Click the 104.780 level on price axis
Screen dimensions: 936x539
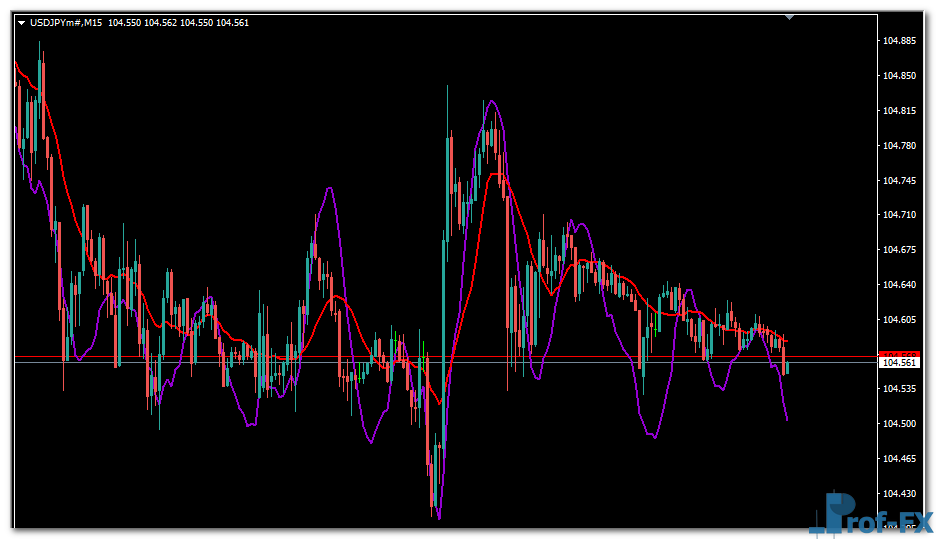click(899, 146)
